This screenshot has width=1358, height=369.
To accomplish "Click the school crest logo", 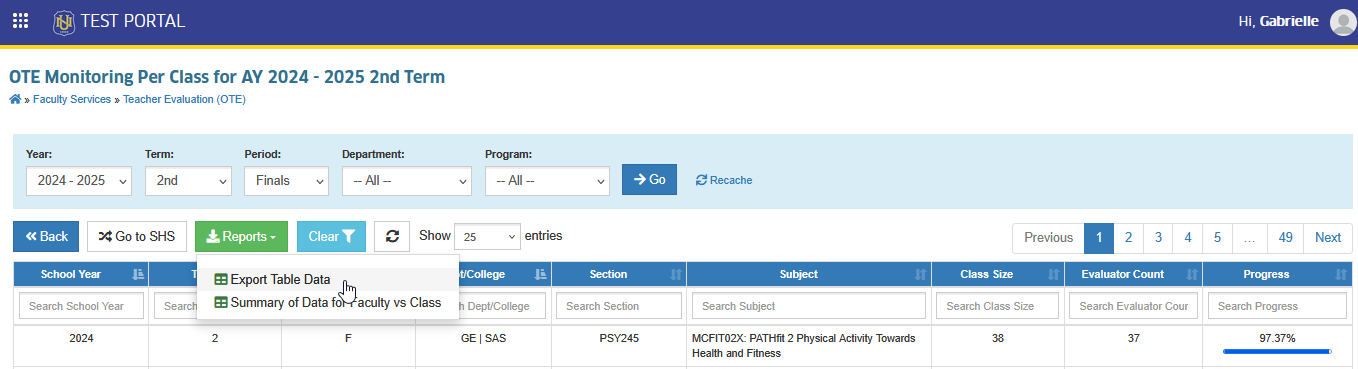I will pyautogui.click(x=65, y=21).
